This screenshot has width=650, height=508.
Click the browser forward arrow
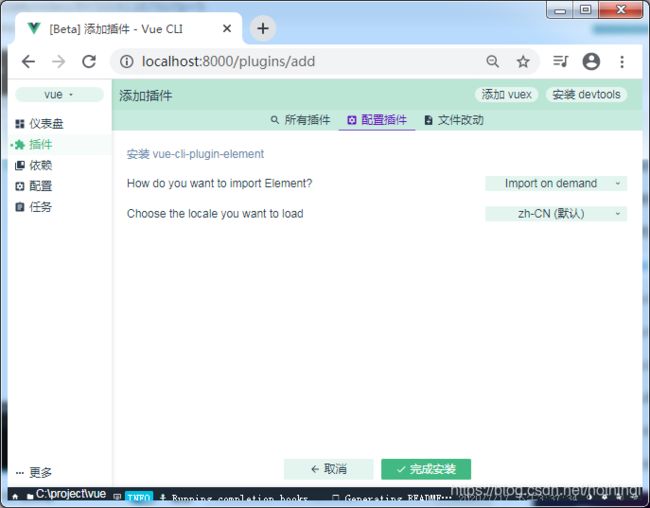coord(58,61)
